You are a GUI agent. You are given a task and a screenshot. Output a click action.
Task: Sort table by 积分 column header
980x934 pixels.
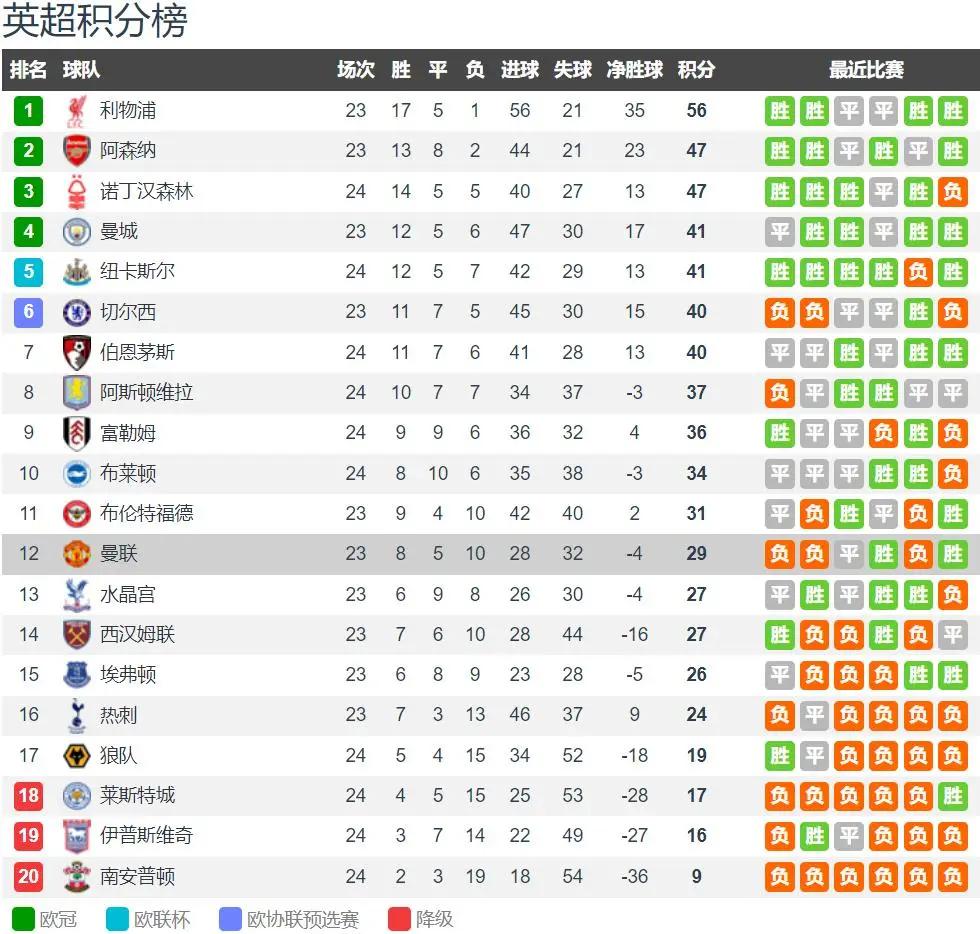pyautogui.click(x=696, y=70)
